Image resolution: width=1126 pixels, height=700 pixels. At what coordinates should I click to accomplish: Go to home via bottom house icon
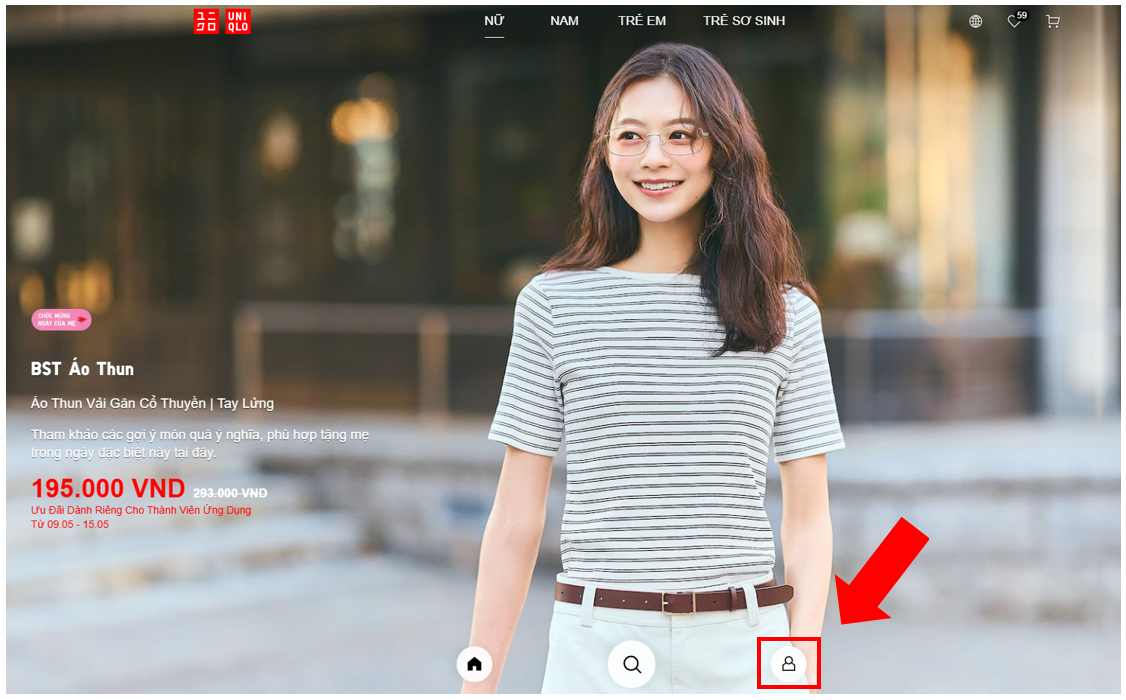(x=474, y=664)
